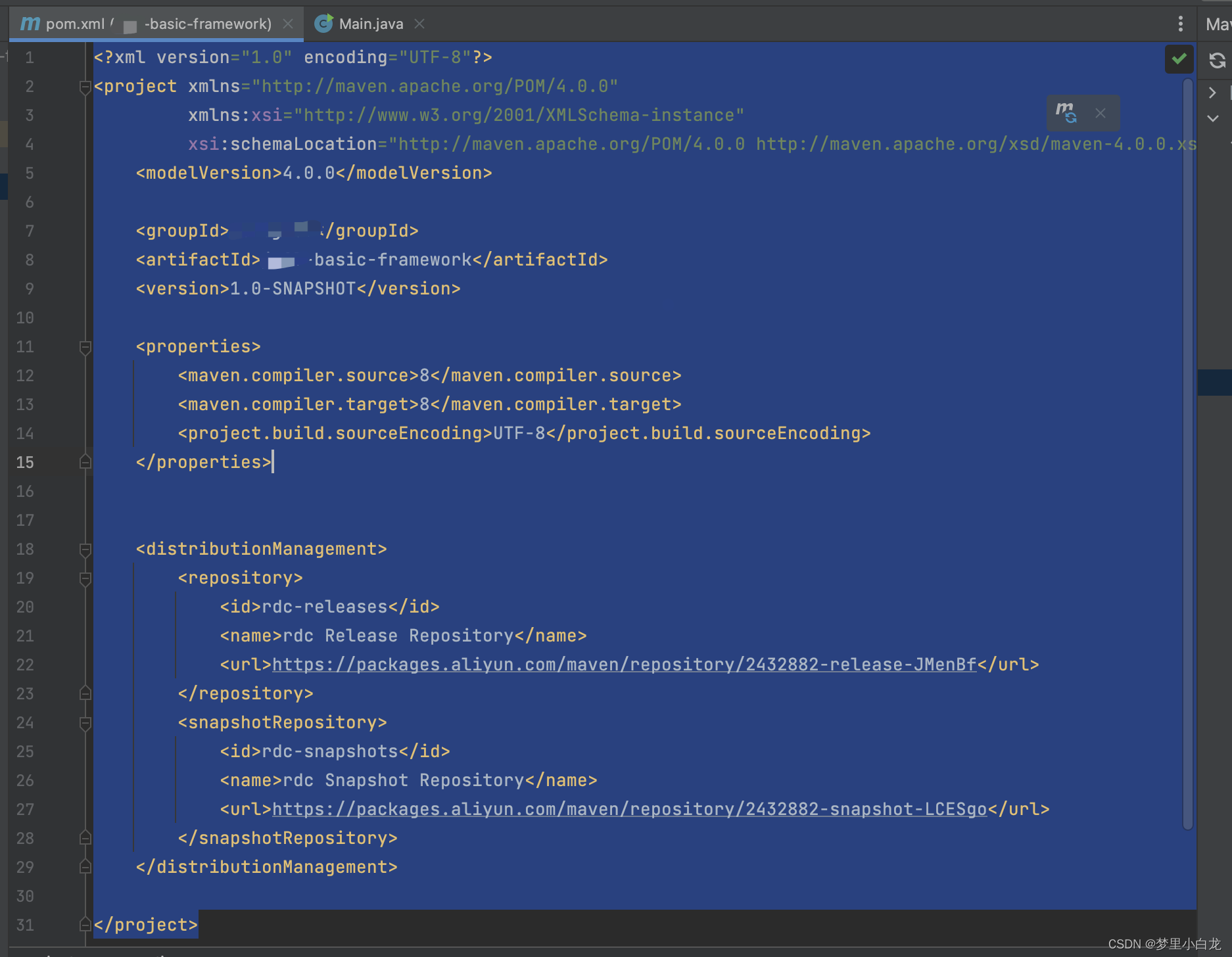Fold the closing repository marker on line 23
1232x957 pixels.
[85, 693]
